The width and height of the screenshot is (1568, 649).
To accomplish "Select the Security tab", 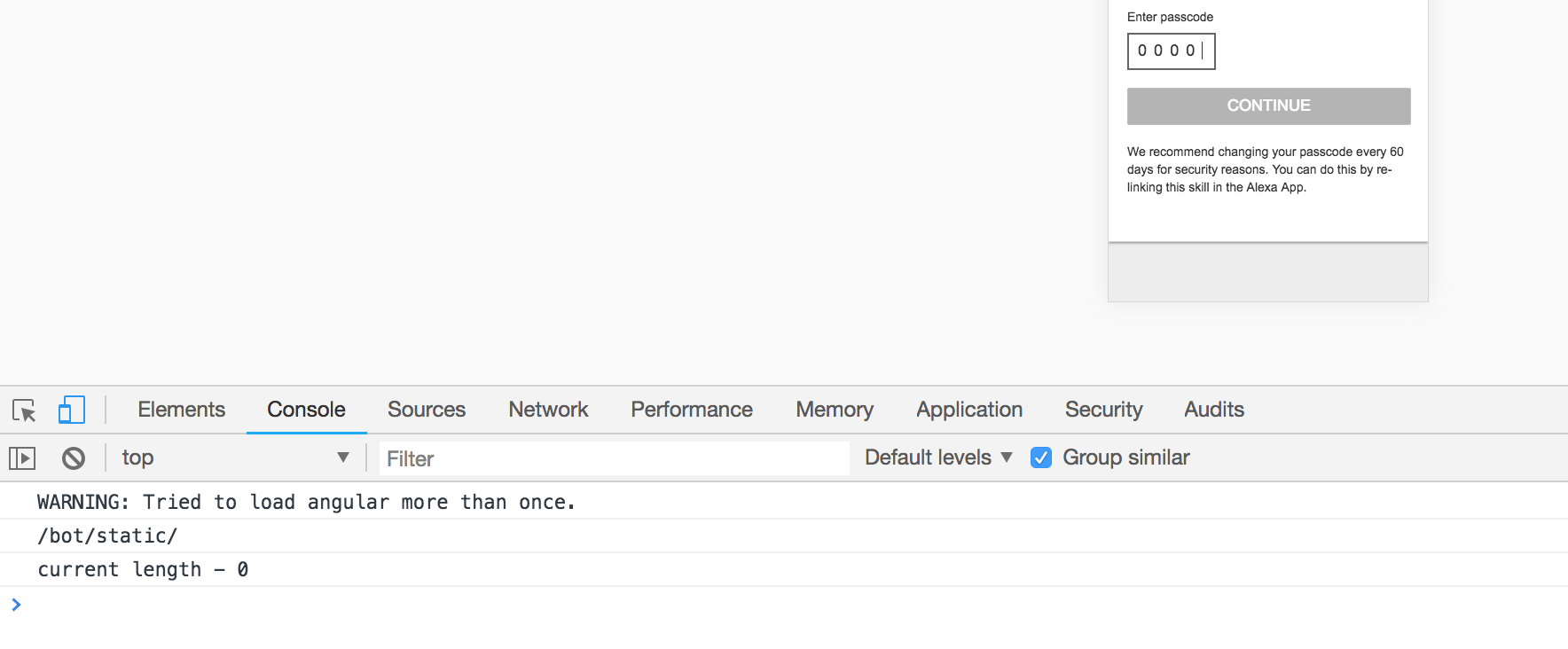I will tap(1103, 410).
